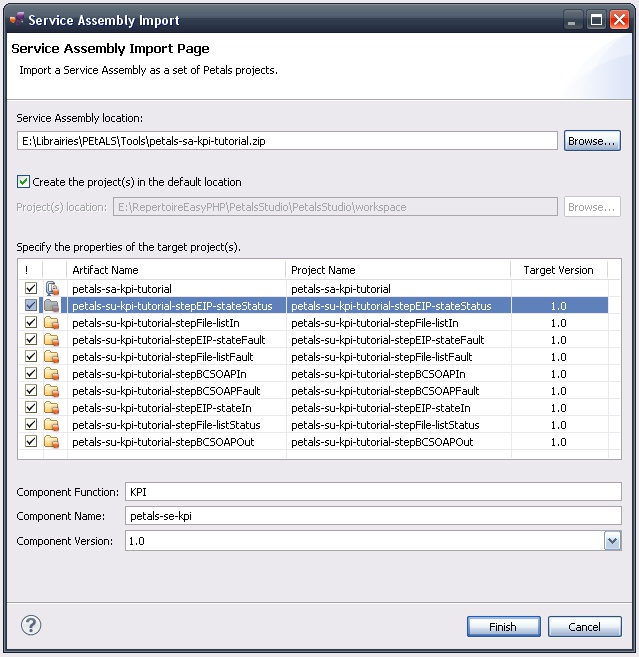639x657 pixels.
Task: Click the folder icon for stepEIP-stateStatus row
Action: pyautogui.click(x=52, y=306)
